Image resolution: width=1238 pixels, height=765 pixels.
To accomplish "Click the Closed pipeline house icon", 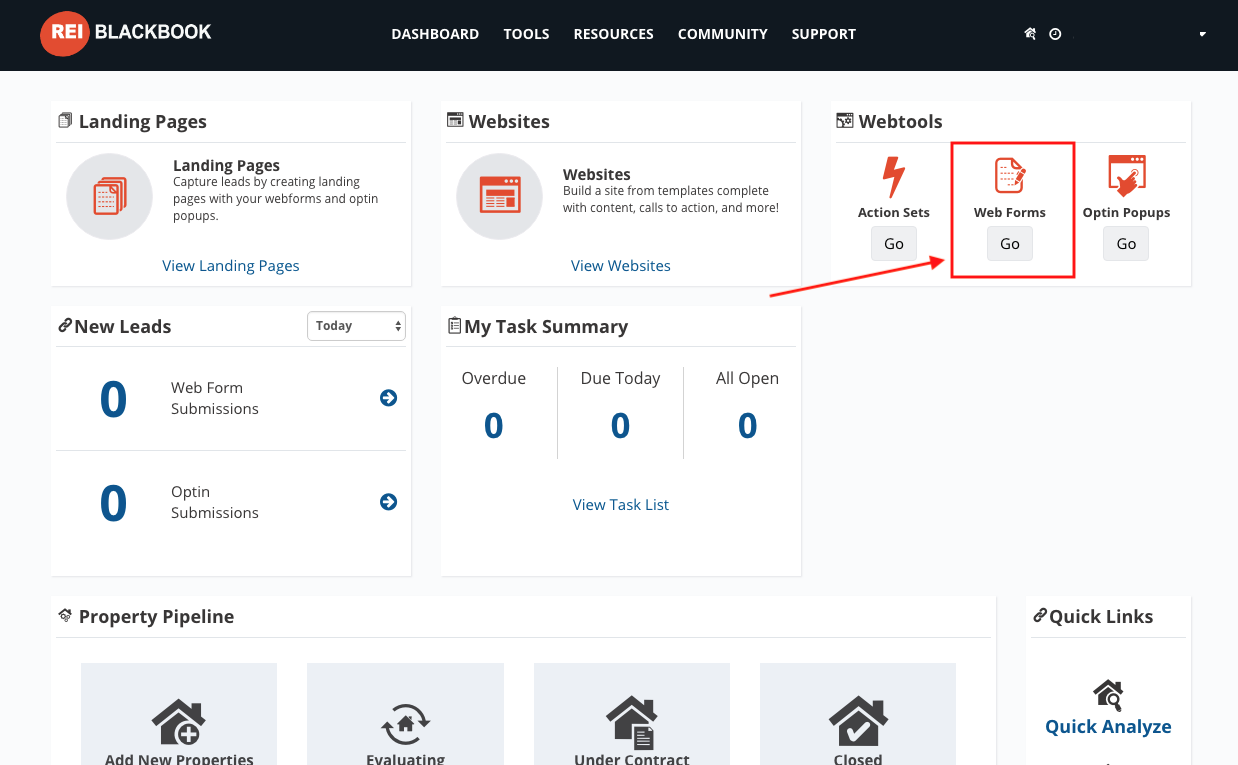I will pos(858,721).
